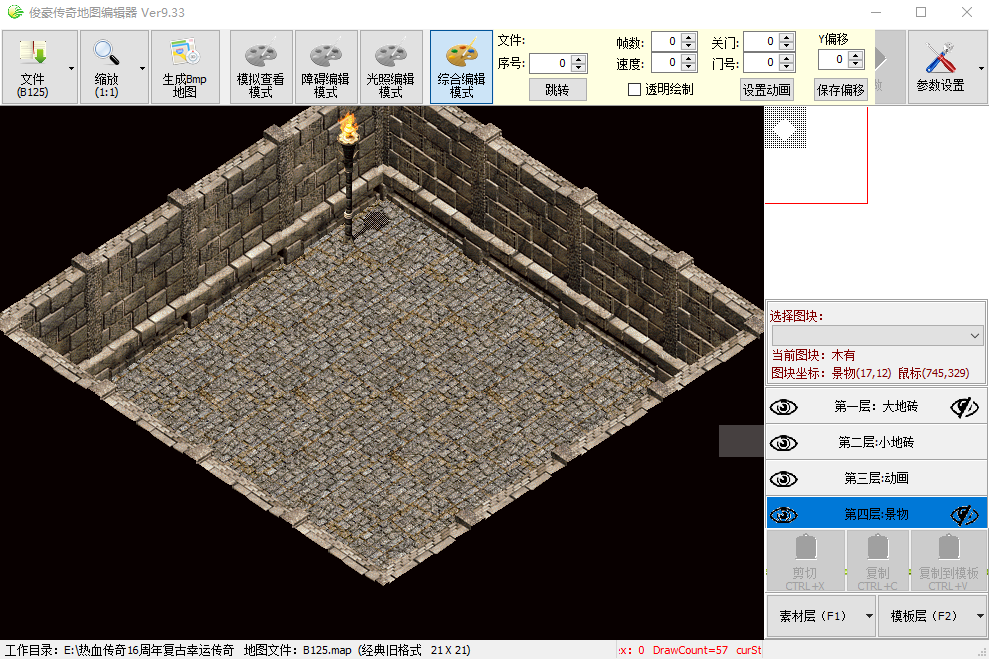Click the app logo in title bar
Image resolution: width=989 pixels, height=659 pixels.
pyautogui.click(x=15, y=12)
